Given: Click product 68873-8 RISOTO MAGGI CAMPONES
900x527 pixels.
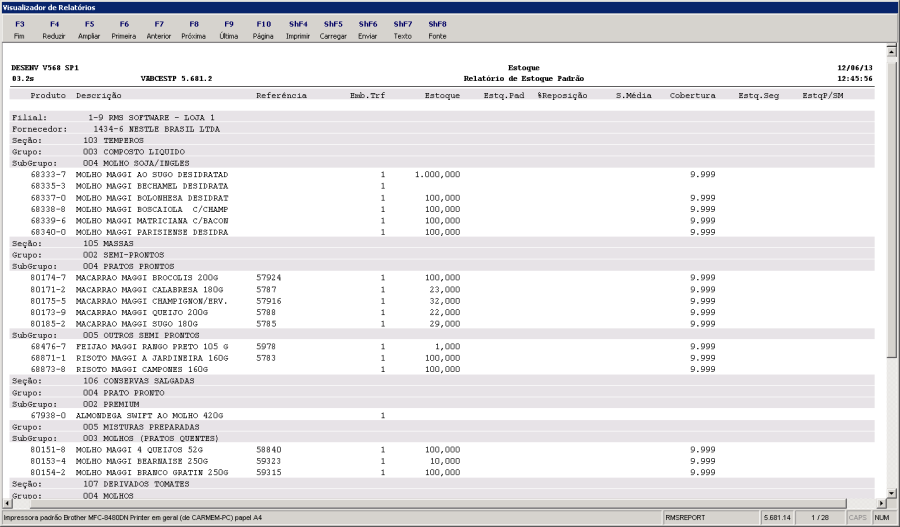Looking at the screenshot, I should coord(442,370).
